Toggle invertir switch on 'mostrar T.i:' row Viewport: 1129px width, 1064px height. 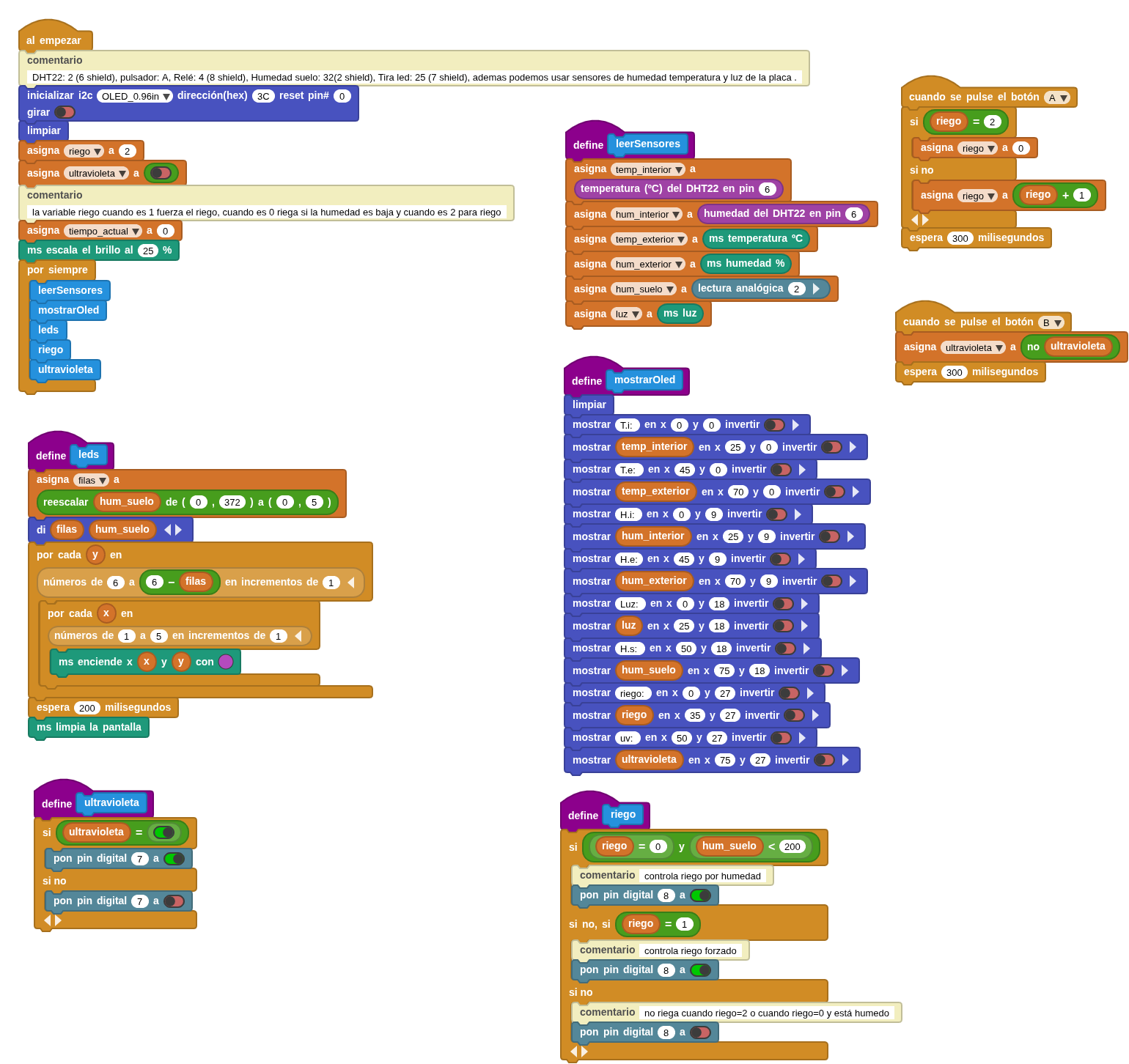tap(774, 425)
